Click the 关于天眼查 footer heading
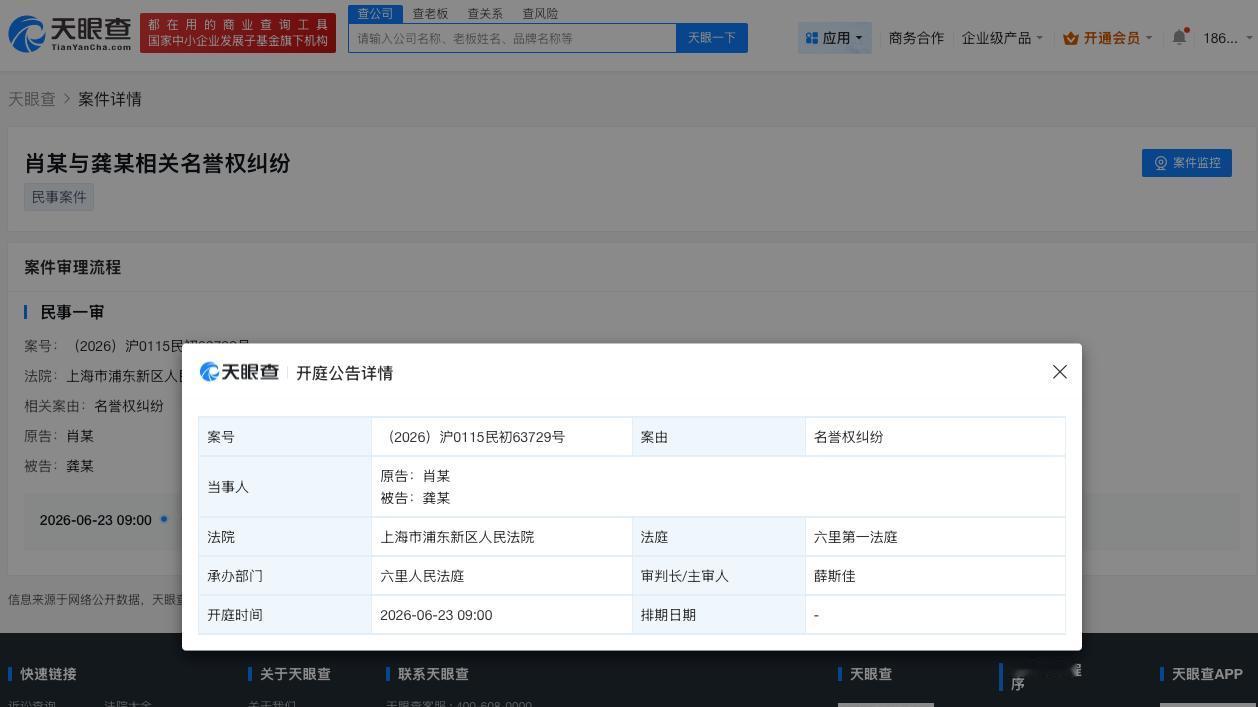Image resolution: width=1258 pixels, height=707 pixels. click(x=295, y=674)
